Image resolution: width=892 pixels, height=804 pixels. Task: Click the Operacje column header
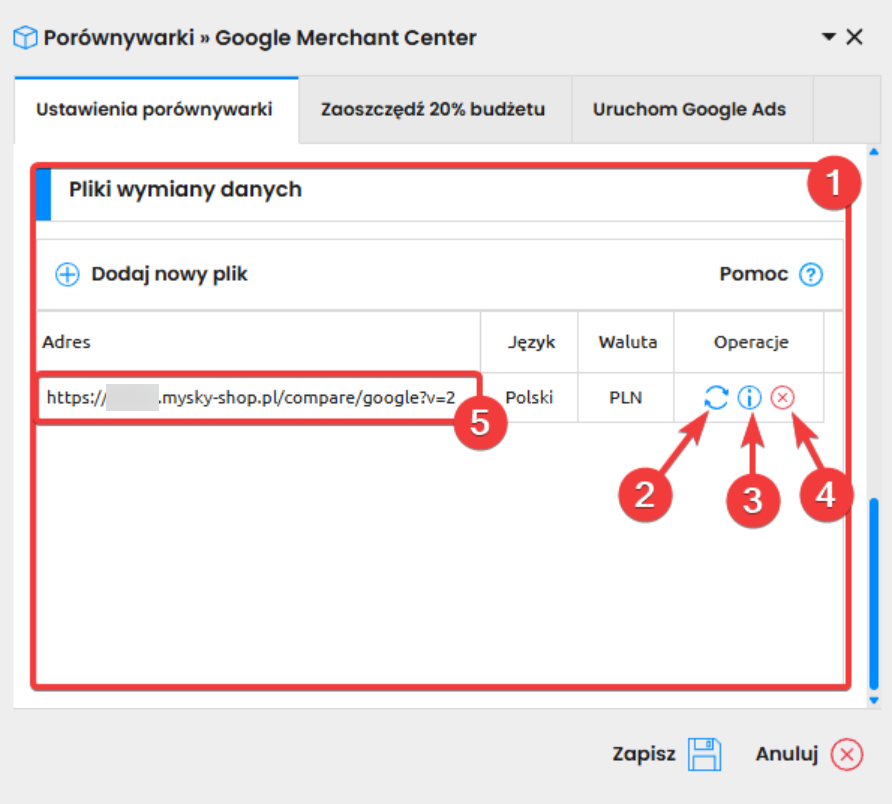751,342
